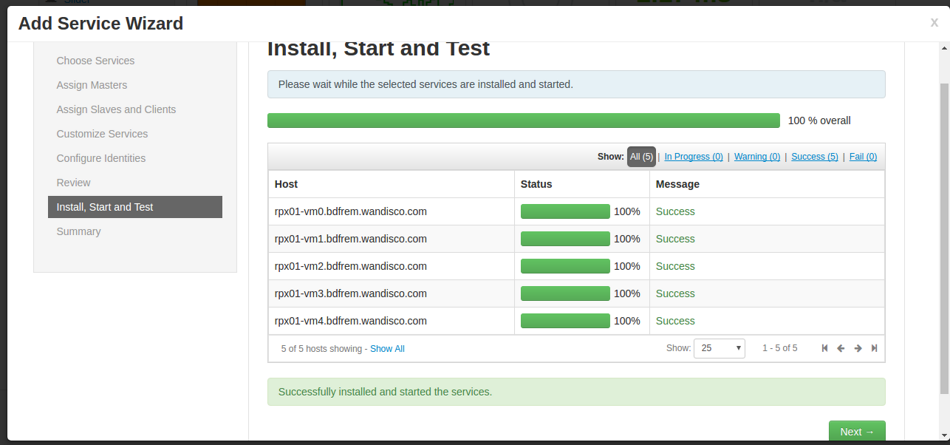This screenshot has height=445, width=950.
Task: Open Success message for rpx01-vm2
Action: (x=675, y=266)
